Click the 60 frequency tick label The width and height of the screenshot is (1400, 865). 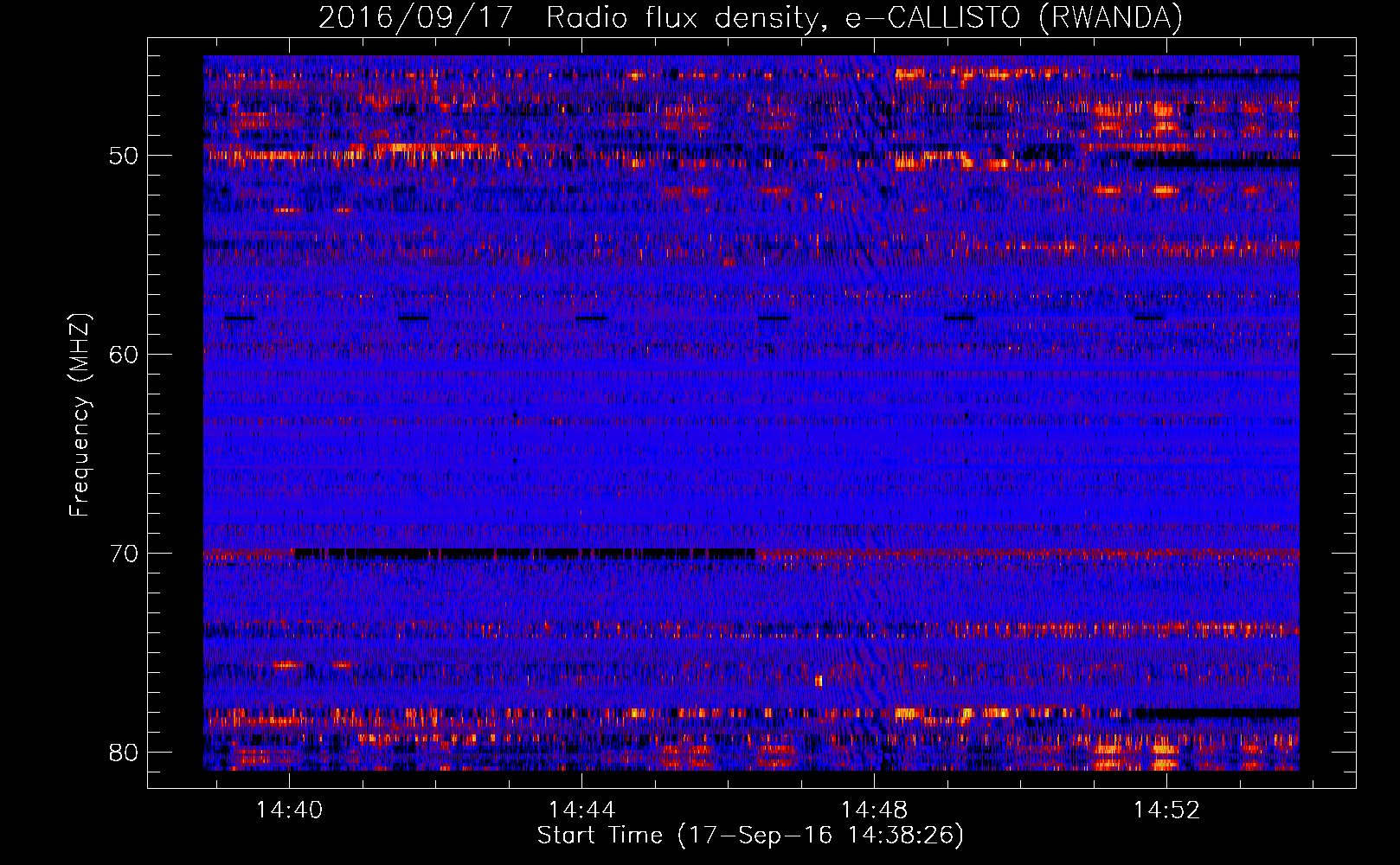(125, 354)
